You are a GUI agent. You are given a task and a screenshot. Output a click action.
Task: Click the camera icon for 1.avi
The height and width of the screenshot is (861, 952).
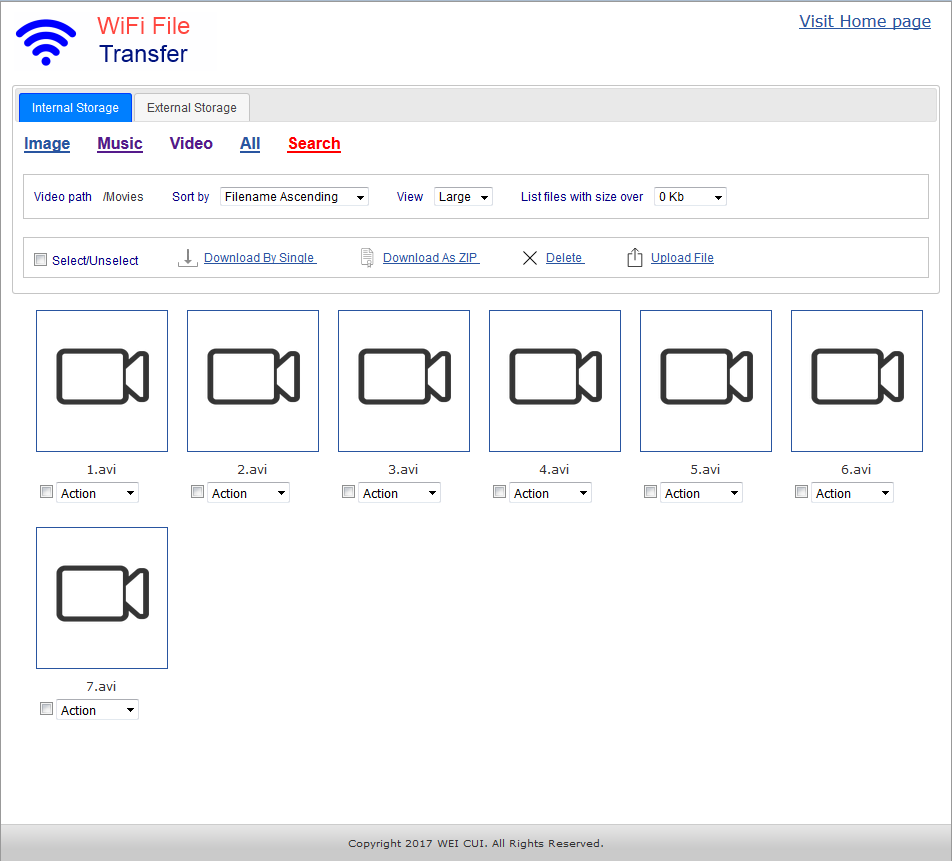(x=102, y=377)
